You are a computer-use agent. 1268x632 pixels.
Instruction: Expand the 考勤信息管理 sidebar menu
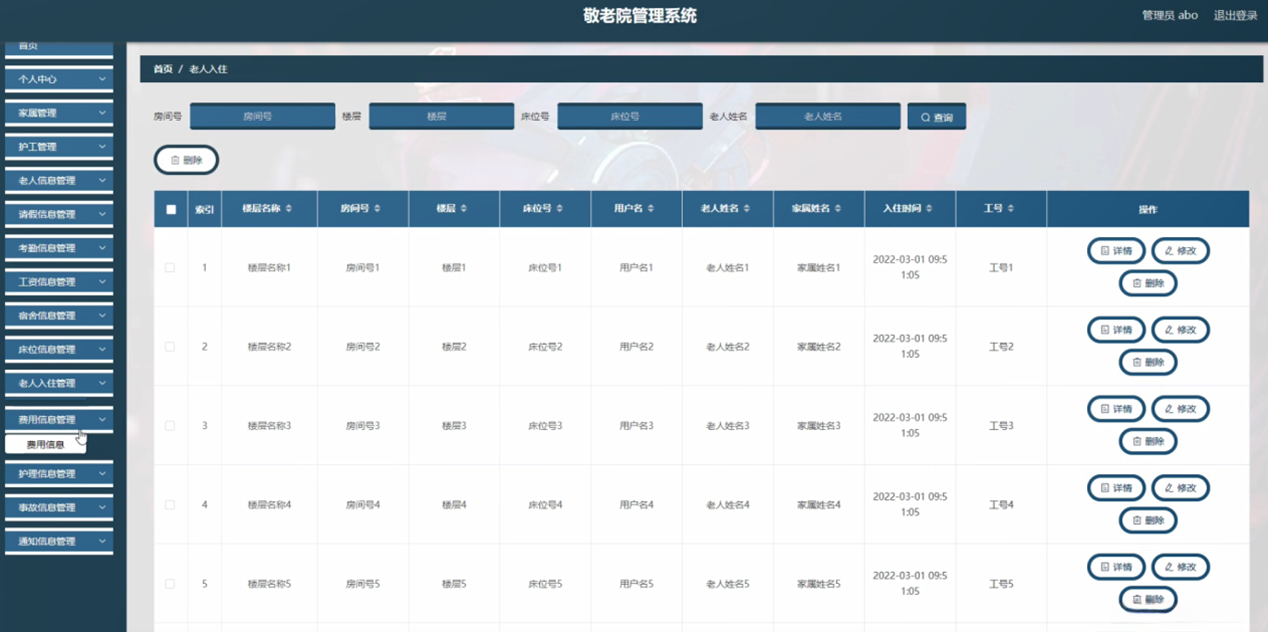59,248
